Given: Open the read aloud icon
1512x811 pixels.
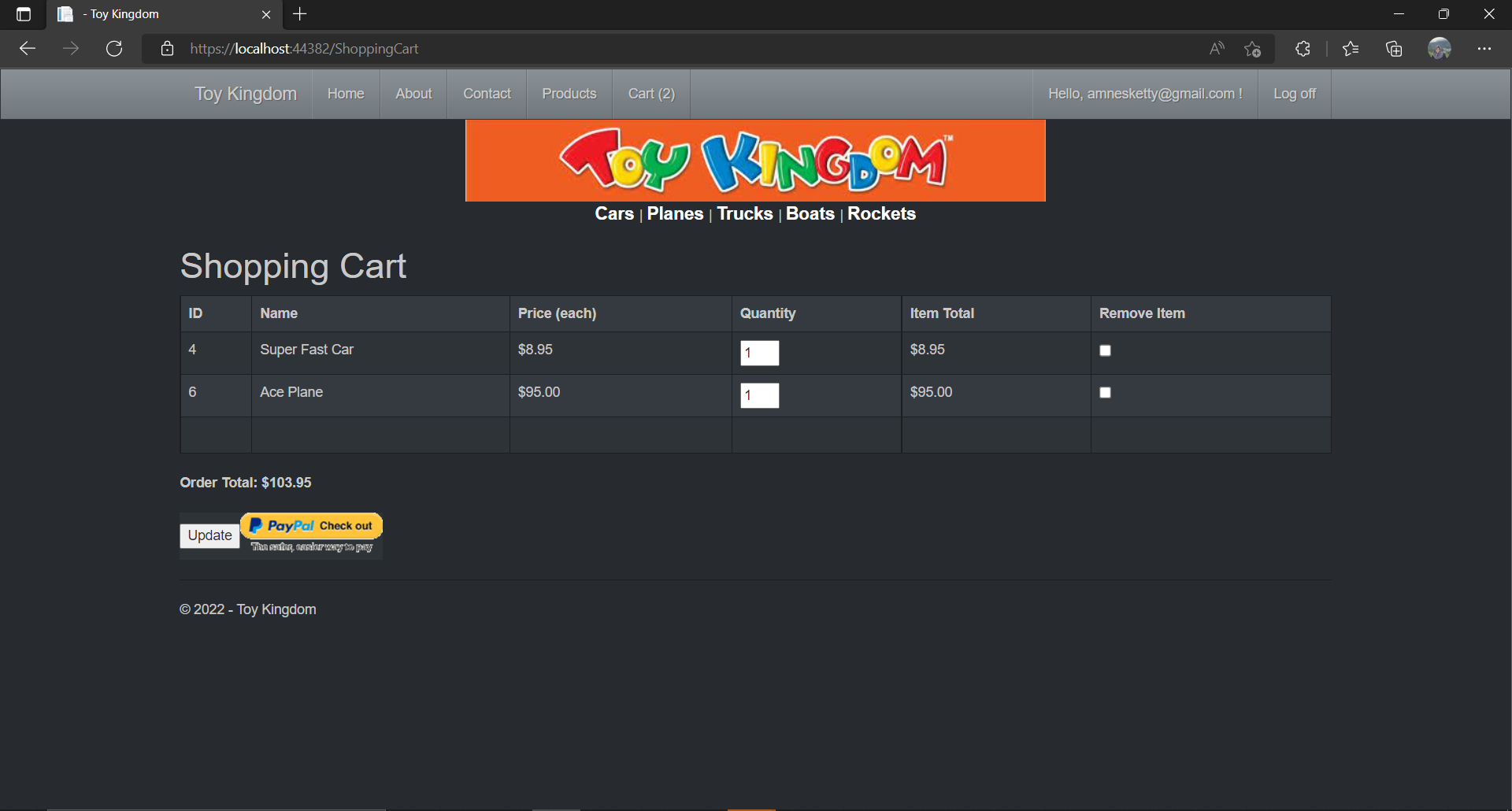Looking at the screenshot, I should click(1217, 49).
